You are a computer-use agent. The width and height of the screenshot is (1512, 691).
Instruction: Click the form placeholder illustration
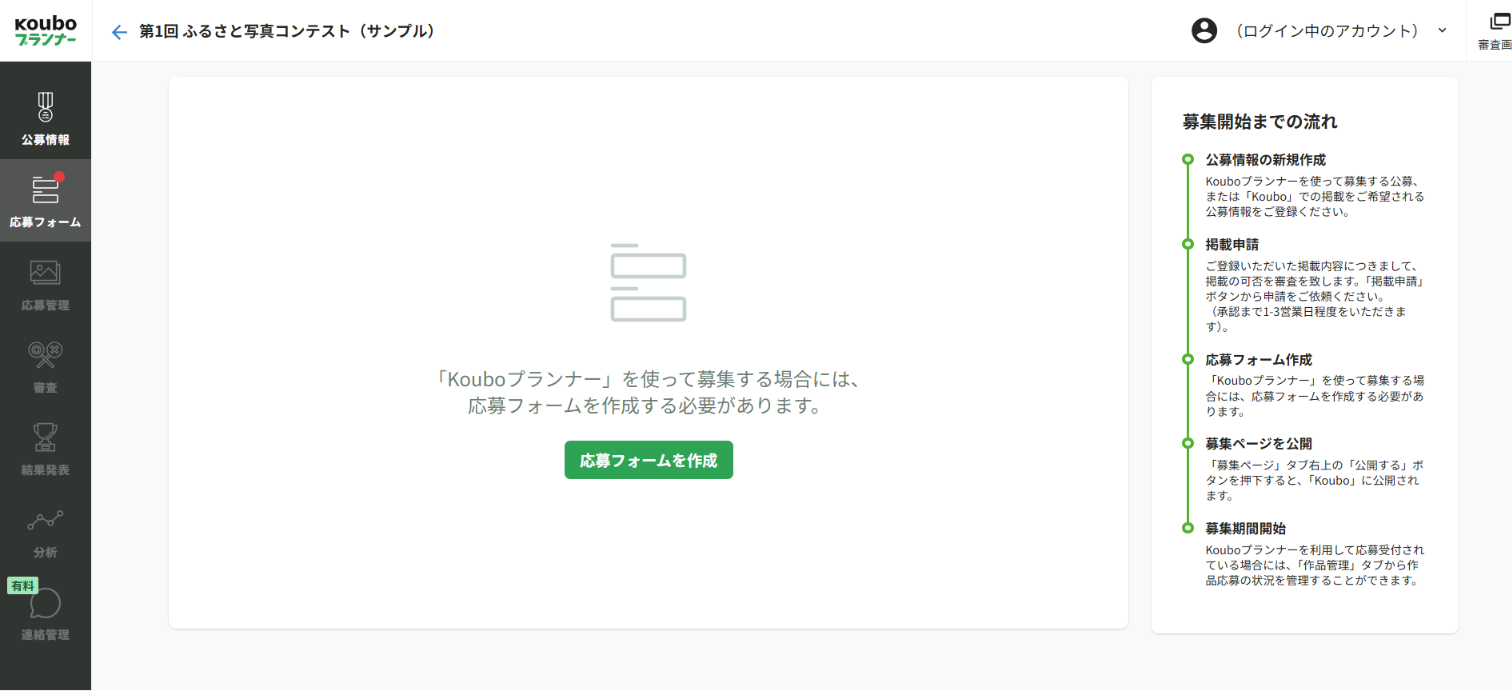coord(648,283)
